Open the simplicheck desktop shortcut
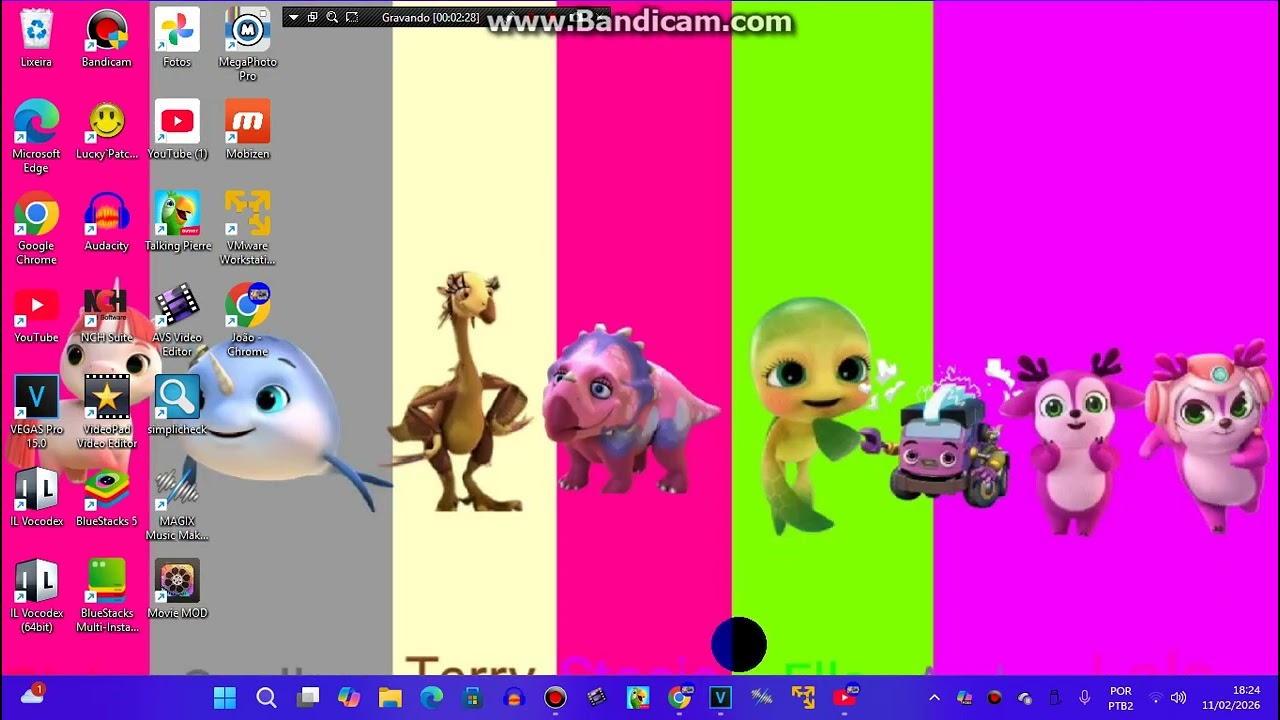The width and height of the screenshot is (1280, 720). 177,407
